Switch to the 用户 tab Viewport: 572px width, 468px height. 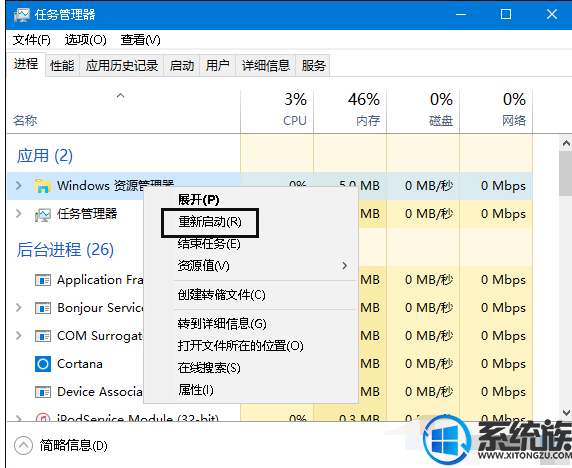point(217,66)
